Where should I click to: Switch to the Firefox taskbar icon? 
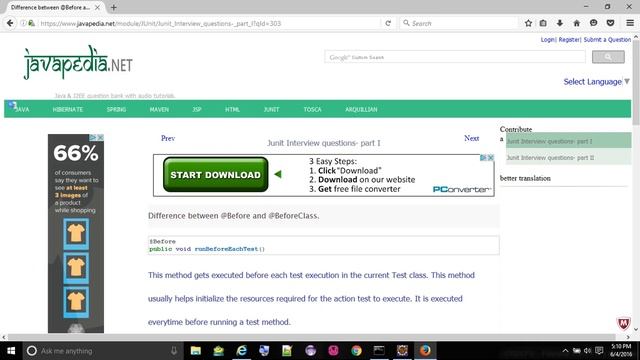pos(425,351)
